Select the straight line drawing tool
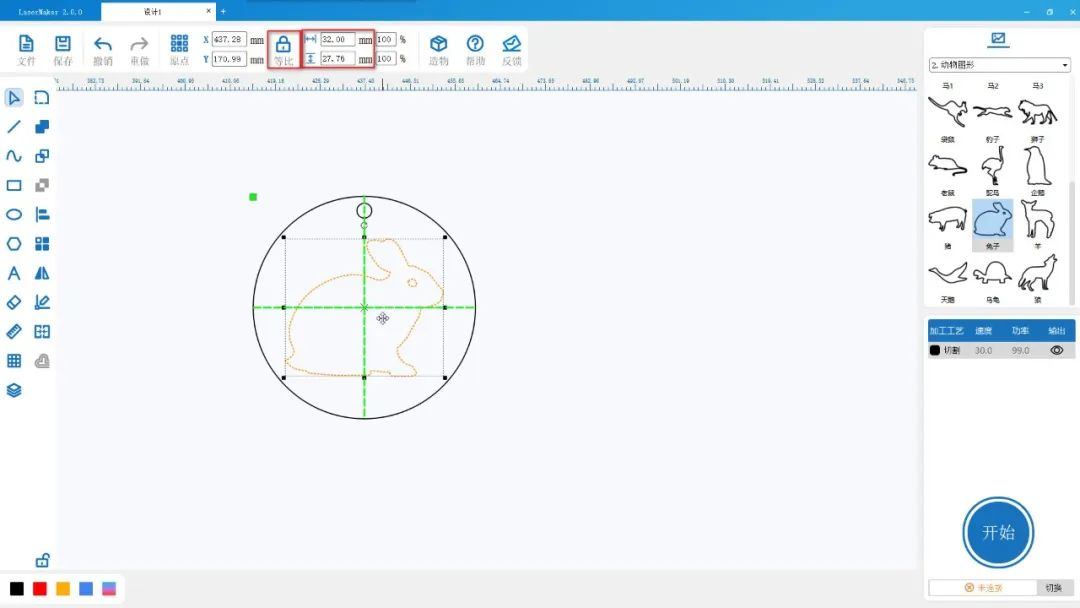The image size is (1080, 608). tap(14, 127)
